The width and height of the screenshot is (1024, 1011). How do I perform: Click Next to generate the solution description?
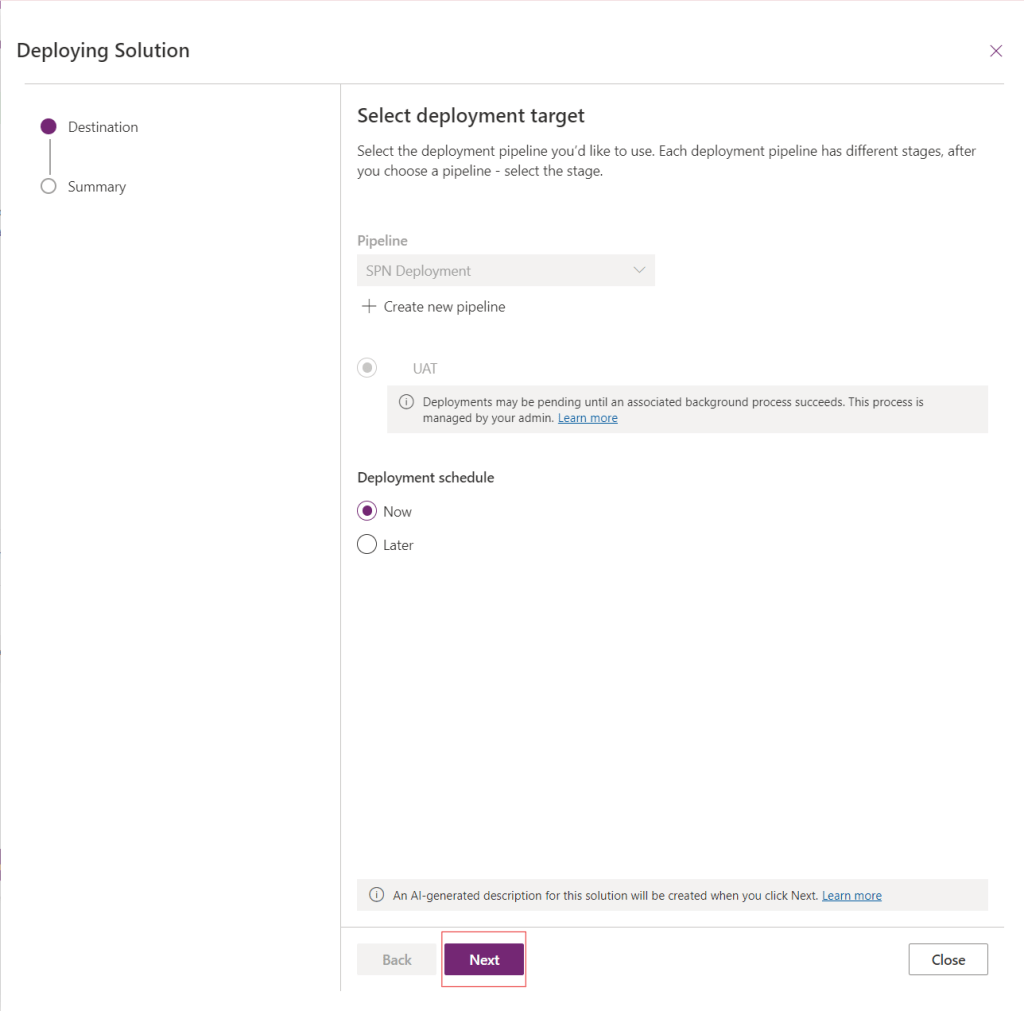(x=483, y=958)
